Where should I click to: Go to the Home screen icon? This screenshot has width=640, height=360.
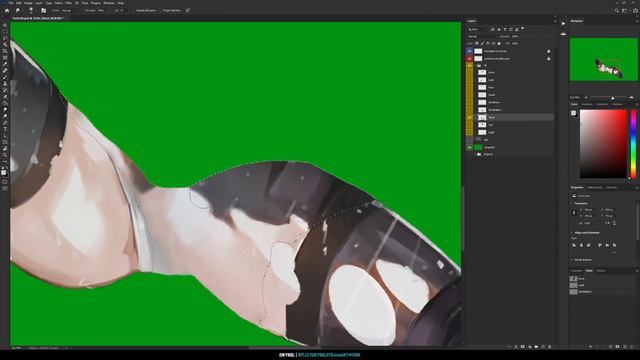[7, 11]
